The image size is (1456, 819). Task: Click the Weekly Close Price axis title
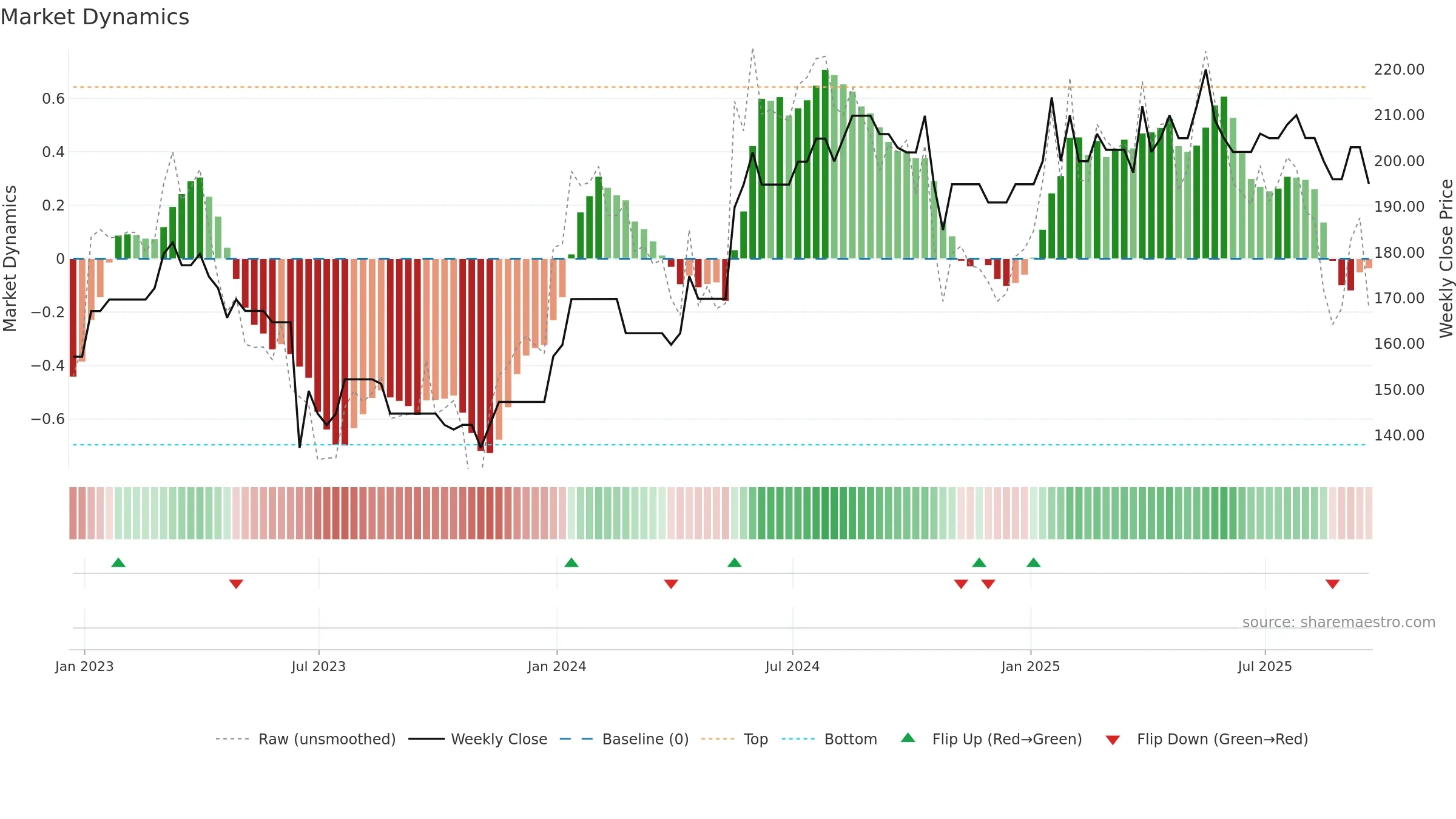coord(1446,258)
